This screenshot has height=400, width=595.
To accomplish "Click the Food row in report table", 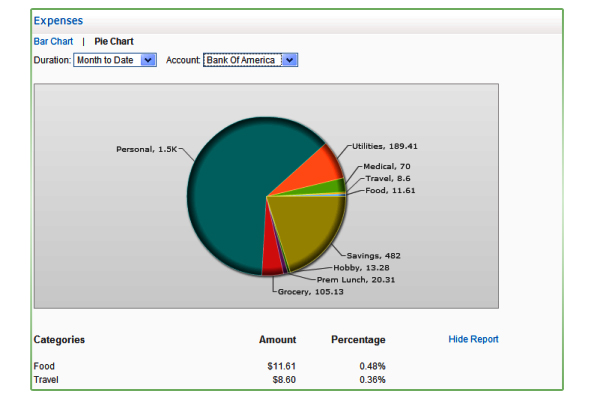I will (x=209, y=366).
